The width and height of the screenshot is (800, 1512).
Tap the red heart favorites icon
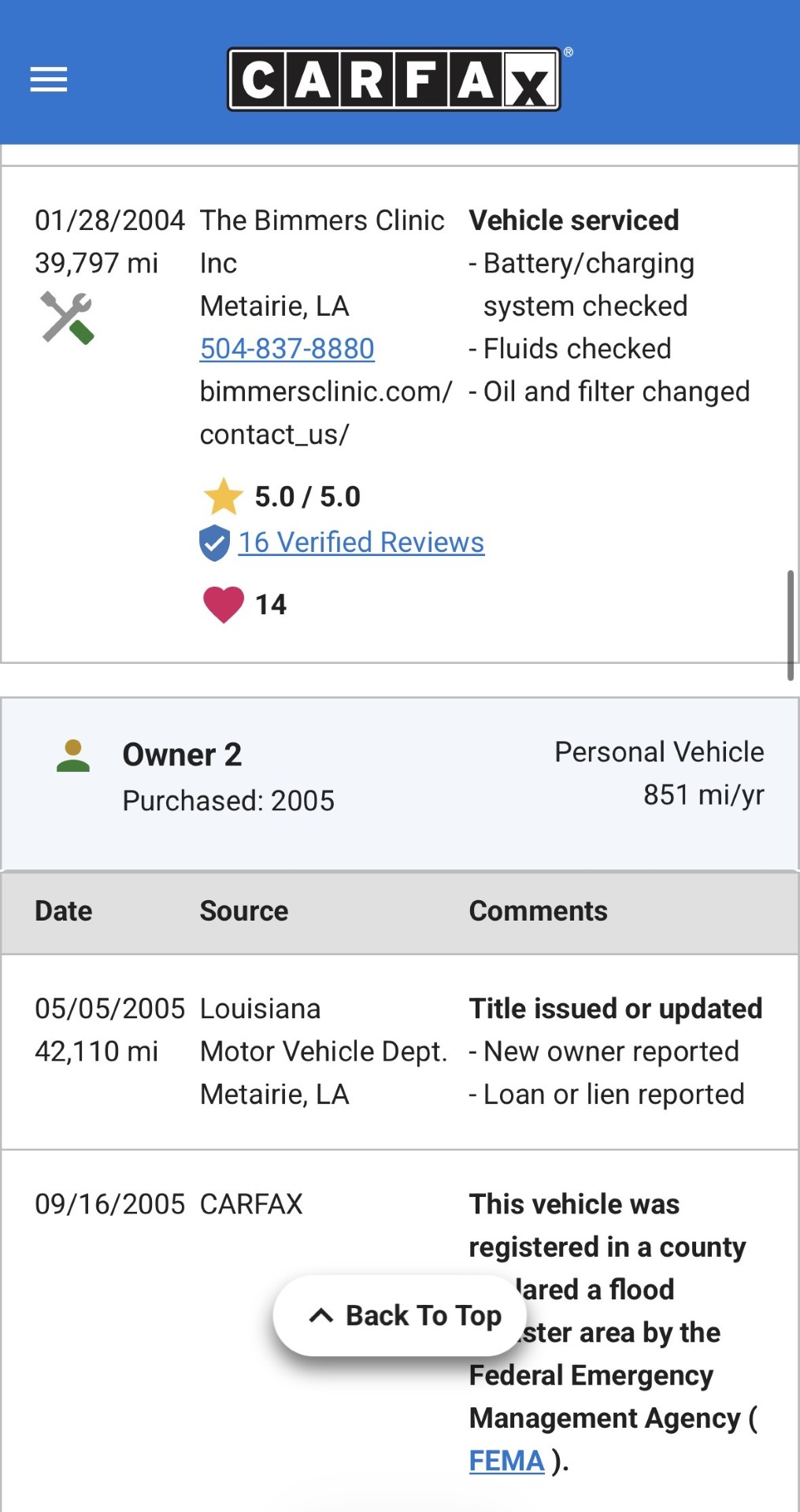tap(224, 605)
